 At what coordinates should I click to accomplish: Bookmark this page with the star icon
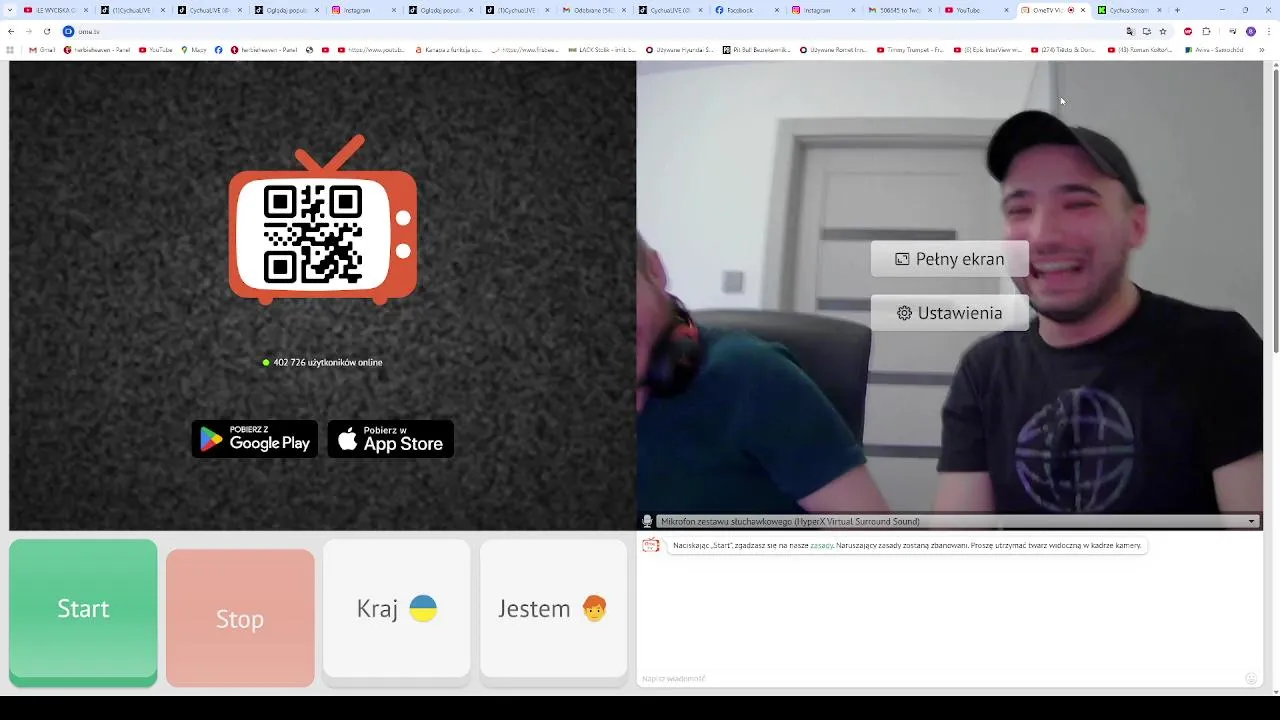tap(1162, 31)
